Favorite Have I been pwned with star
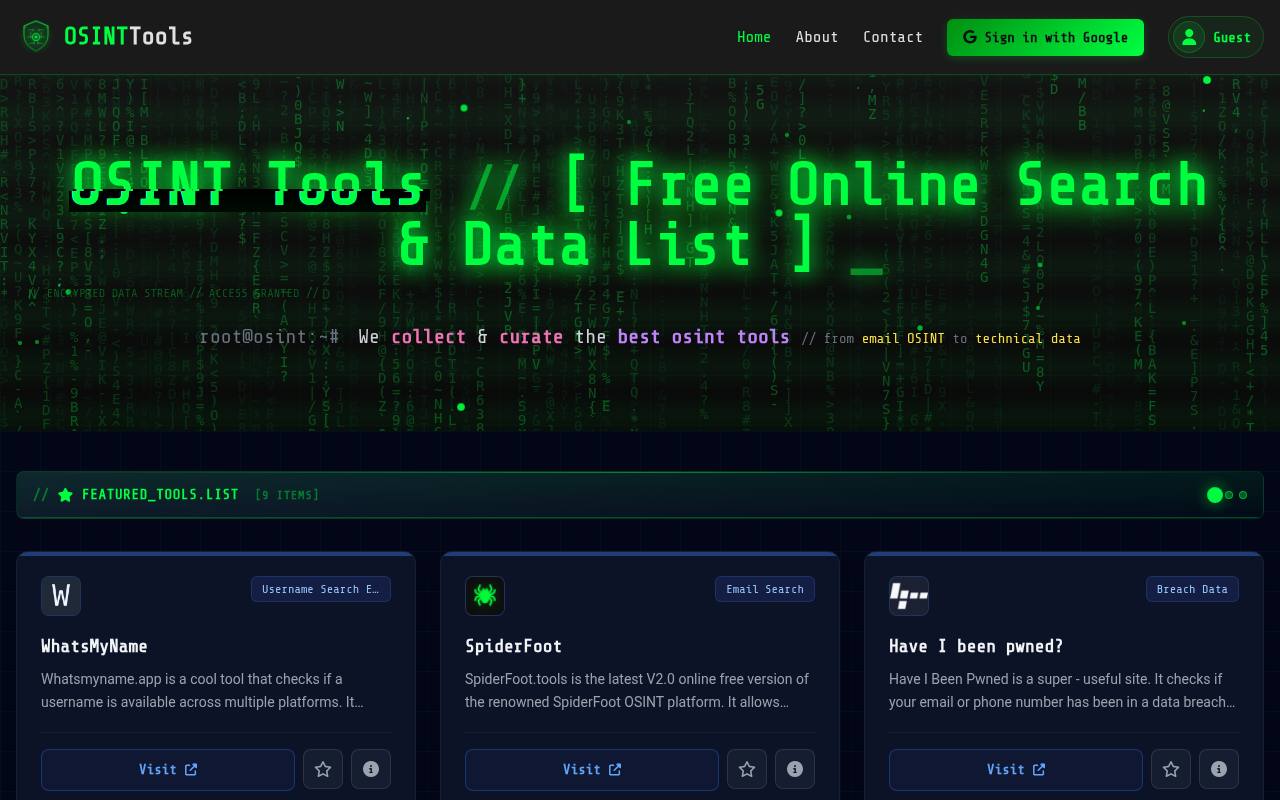Screen dimensions: 1280x800 click(x=1171, y=769)
